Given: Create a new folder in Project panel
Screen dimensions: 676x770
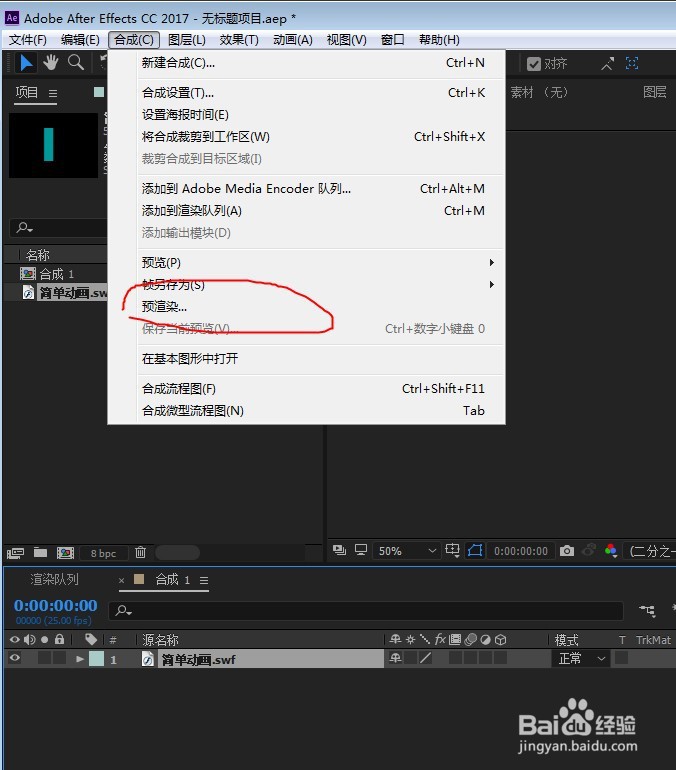Looking at the screenshot, I should click(40, 553).
